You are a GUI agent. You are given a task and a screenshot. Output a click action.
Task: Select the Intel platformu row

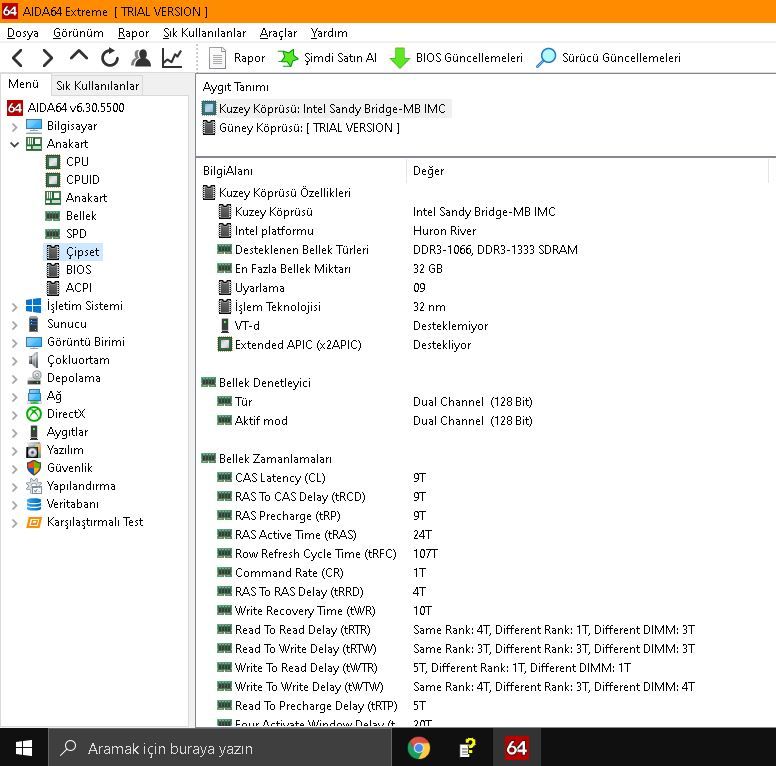[485, 231]
